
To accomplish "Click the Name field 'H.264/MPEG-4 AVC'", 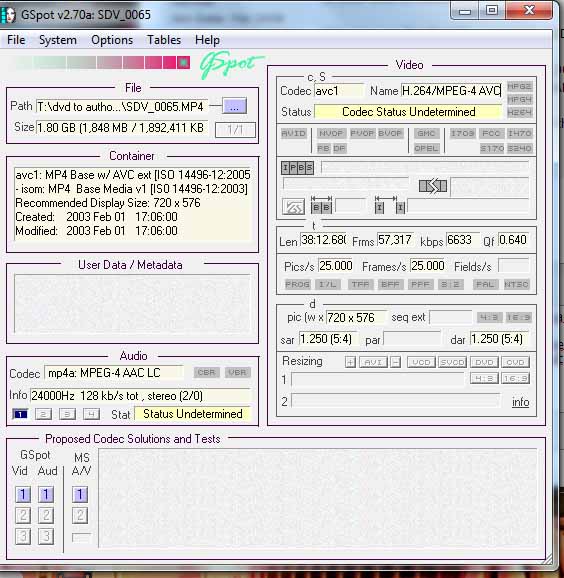I will pyautogui.click(x=451, y=91).
